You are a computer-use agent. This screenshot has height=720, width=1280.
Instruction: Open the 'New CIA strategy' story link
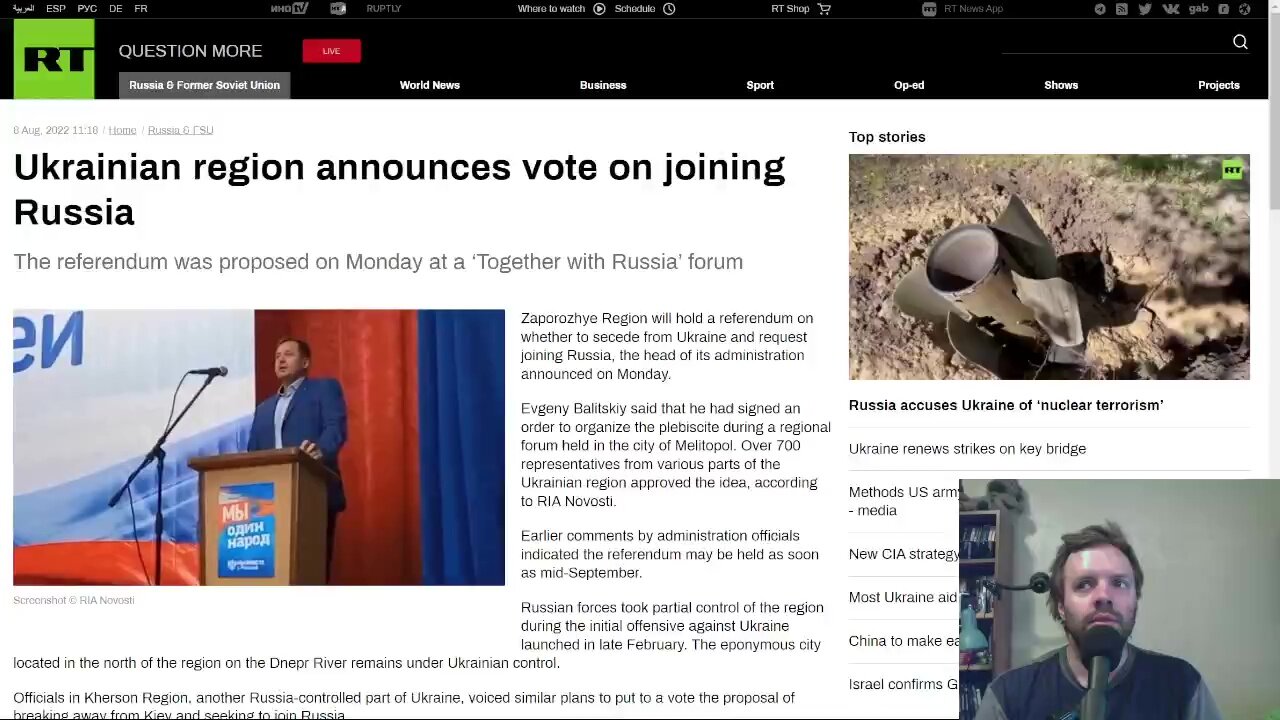pos(904,554)
